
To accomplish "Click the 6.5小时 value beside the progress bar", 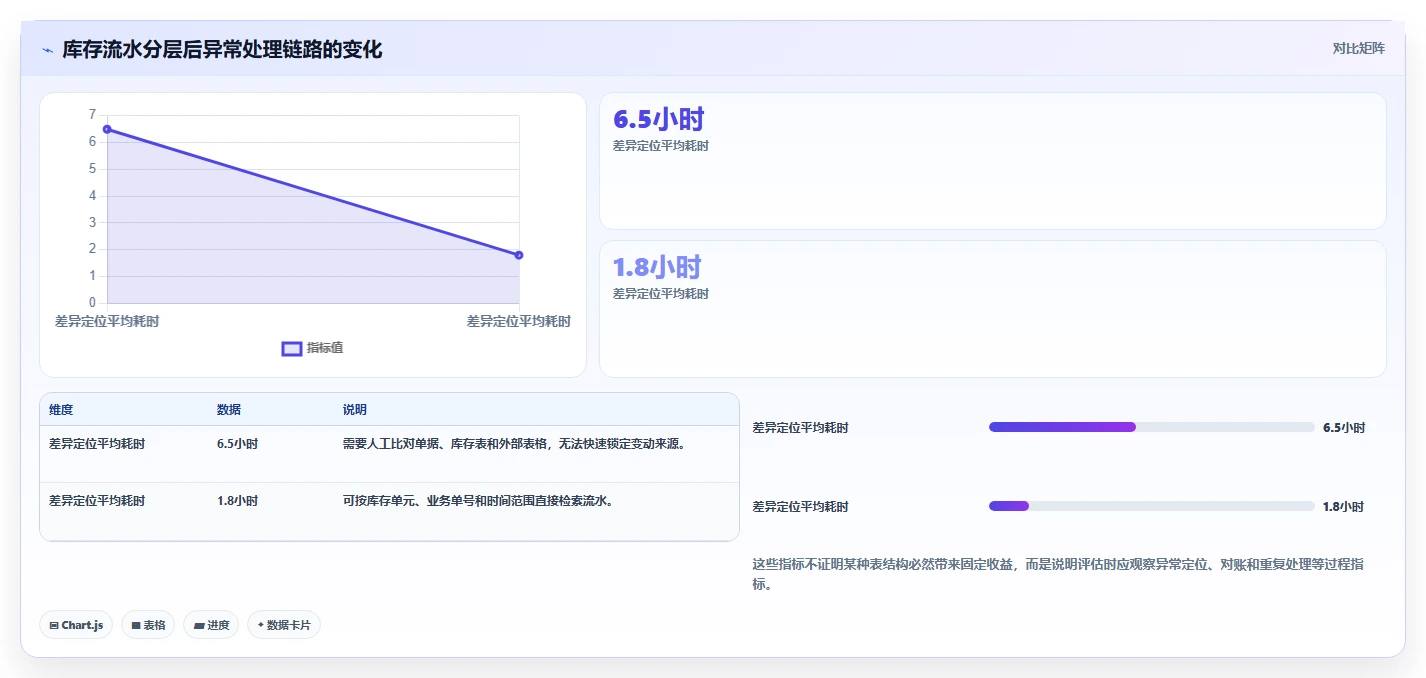I will (1344, 427).
